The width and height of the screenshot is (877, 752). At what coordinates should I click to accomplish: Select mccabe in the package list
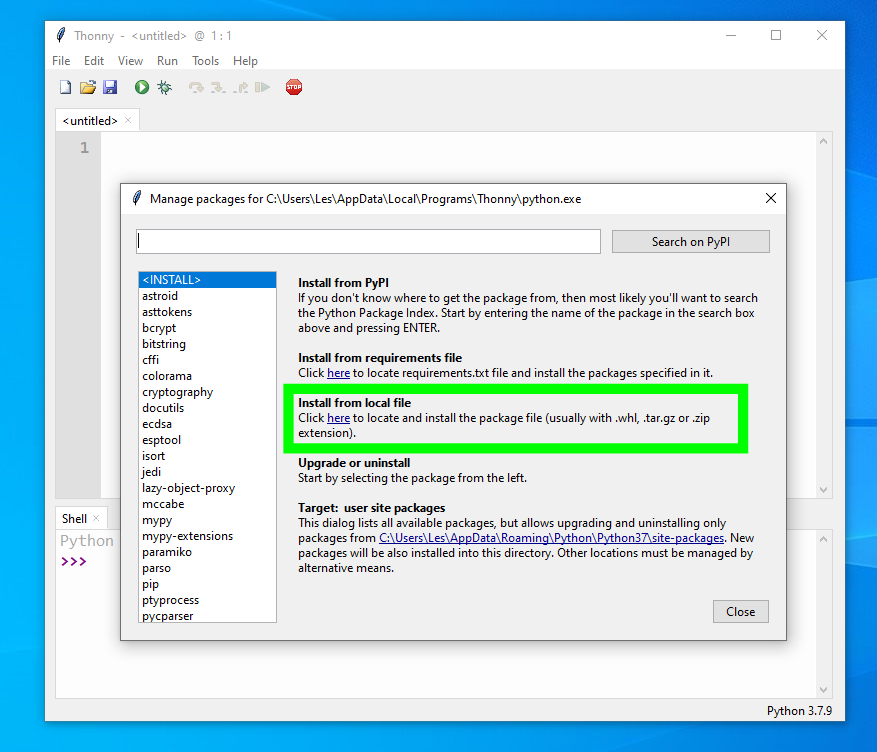pos(207,504)
